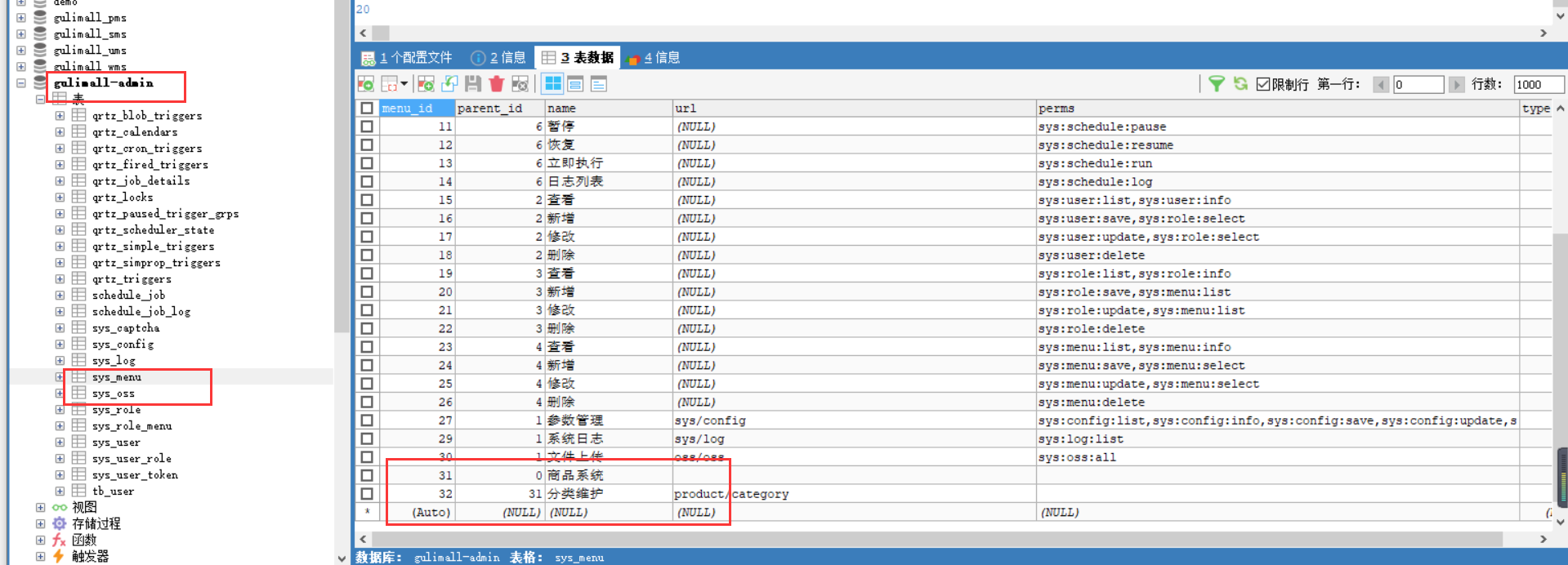Screen dimensions: 1568x565
Task: Delete selected rows with the red trash icon
Action: (x=496, y=83)
